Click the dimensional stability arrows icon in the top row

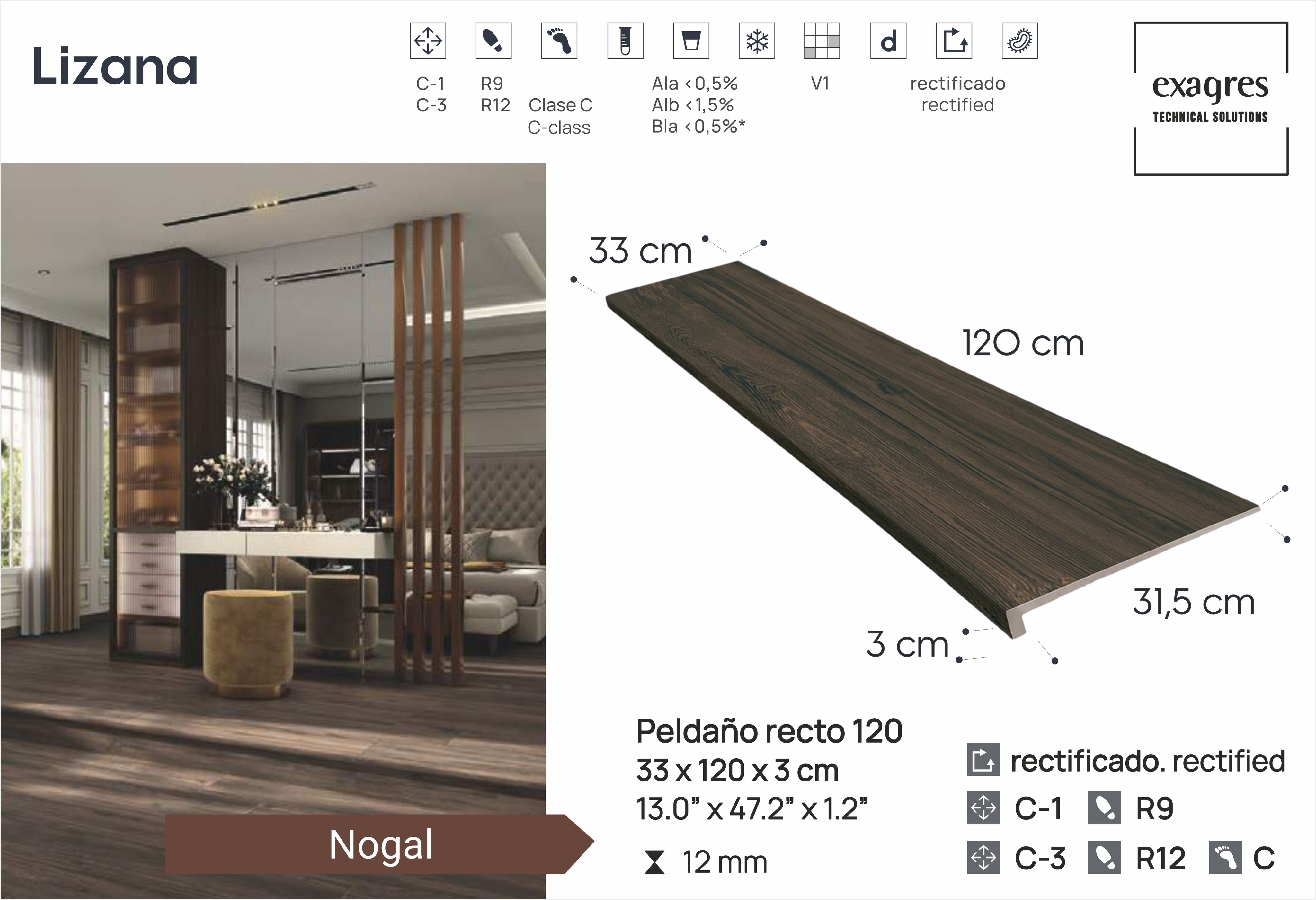pos(428,41)
